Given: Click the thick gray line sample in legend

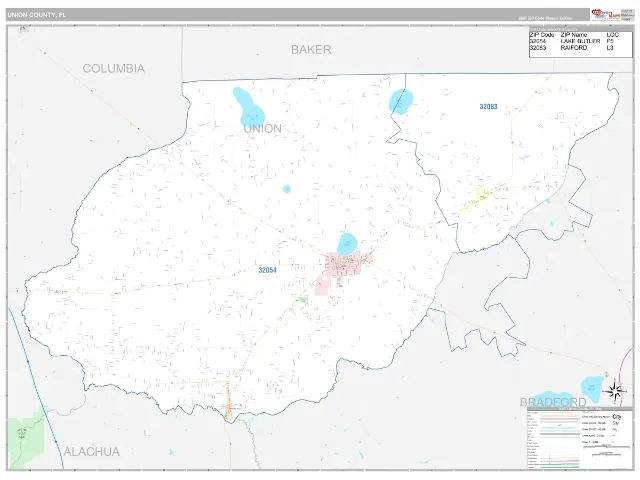Looking at the screenshot, I should (559, 432).
